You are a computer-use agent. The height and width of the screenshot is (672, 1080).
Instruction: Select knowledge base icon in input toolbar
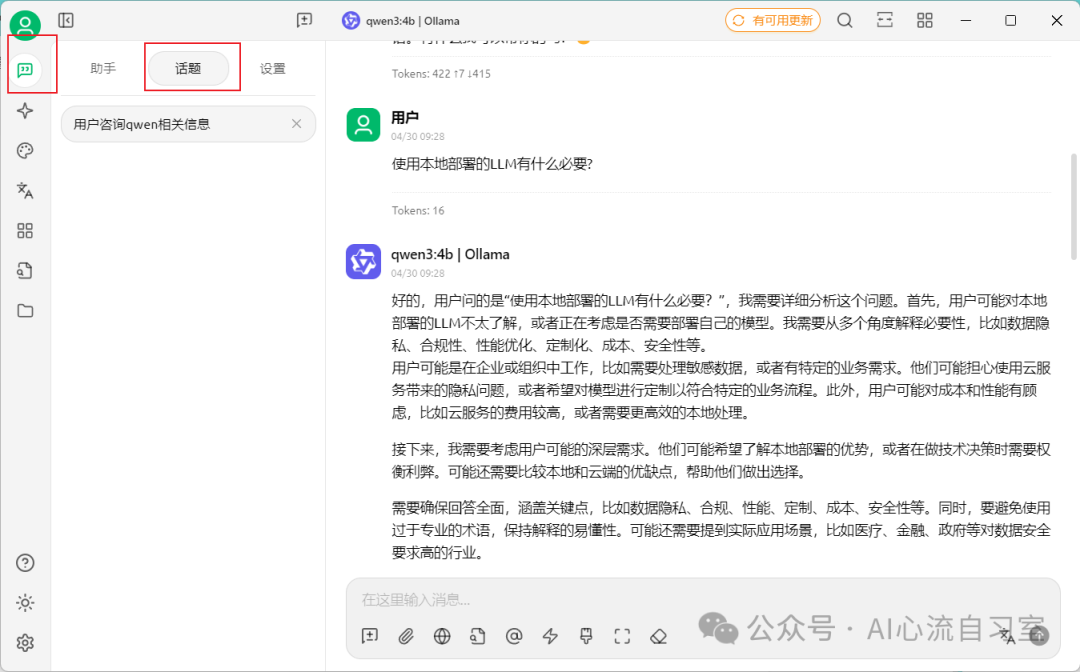(478, 636)
